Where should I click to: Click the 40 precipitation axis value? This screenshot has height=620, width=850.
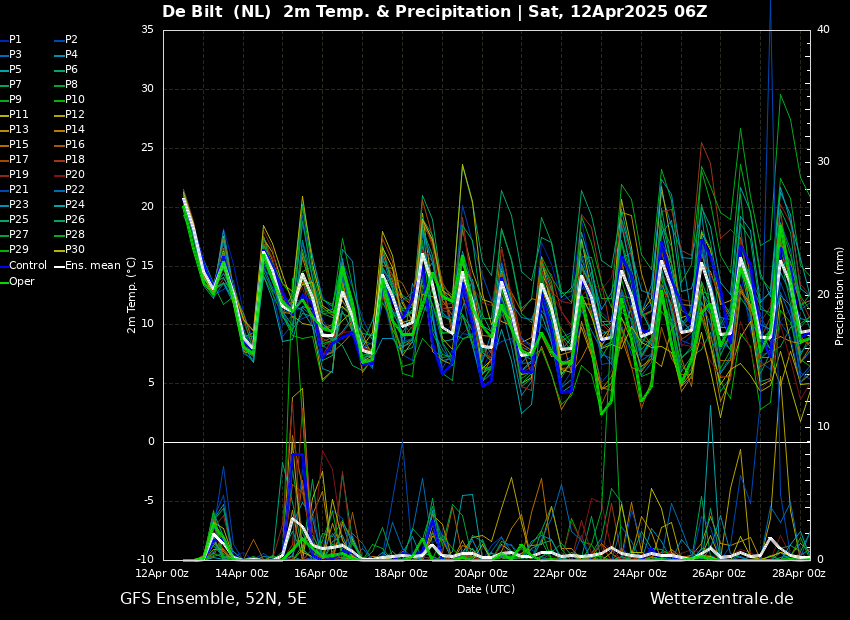823,30
